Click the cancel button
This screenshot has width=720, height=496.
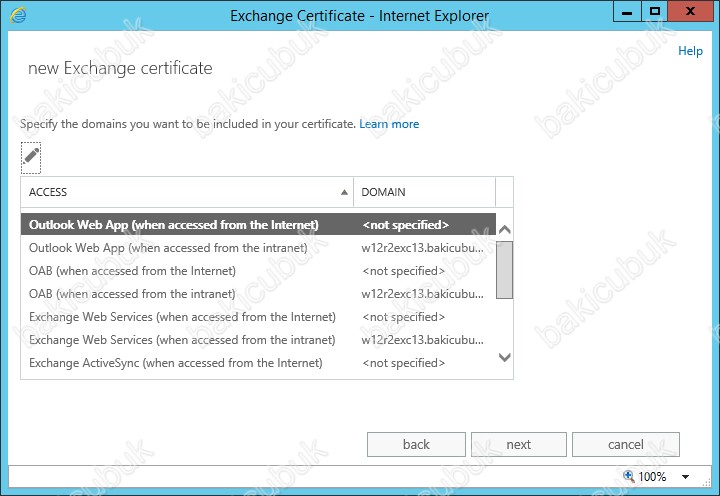click(625, 444)
